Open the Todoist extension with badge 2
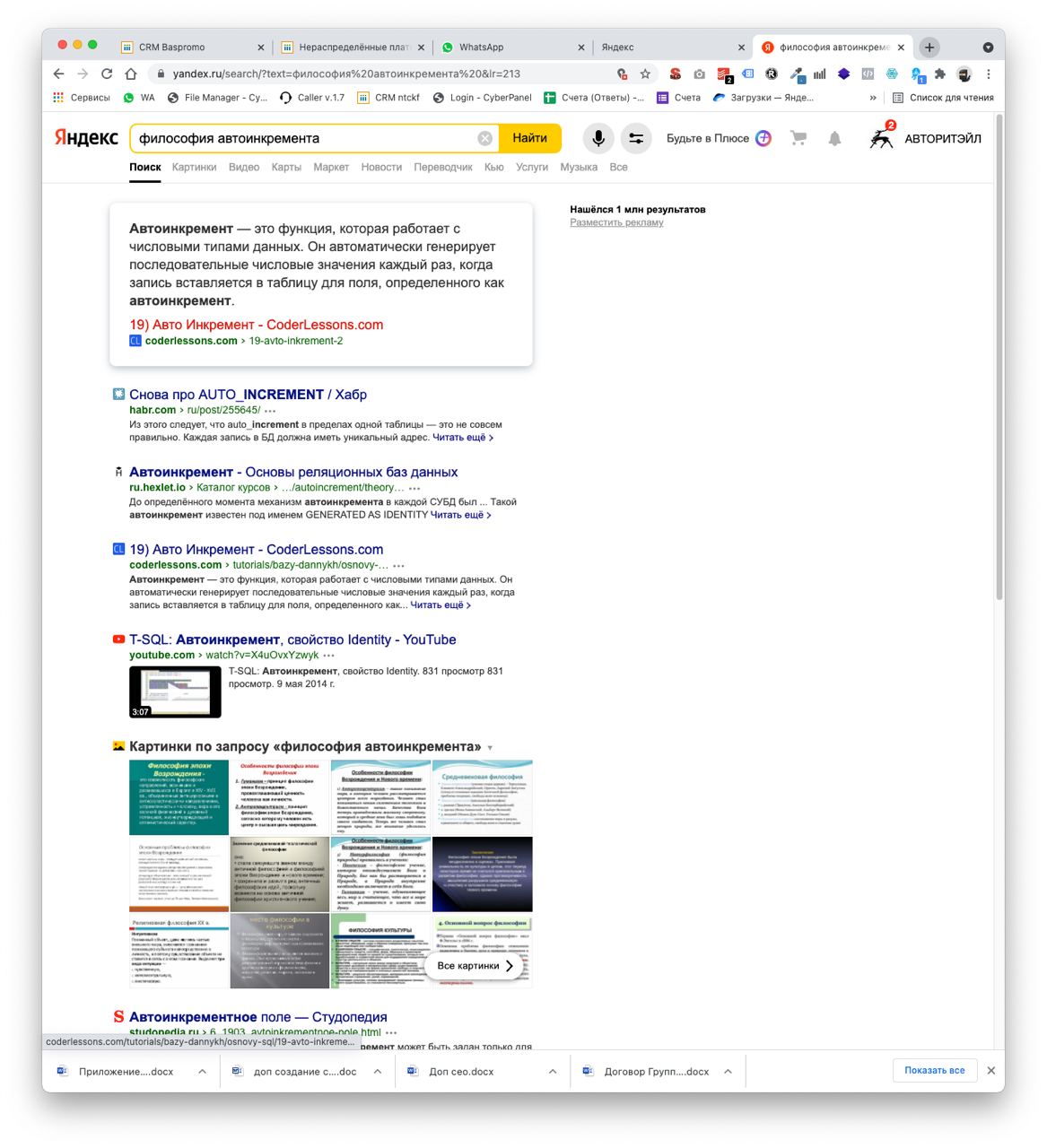1047x1148 pixels. (724, 74)
